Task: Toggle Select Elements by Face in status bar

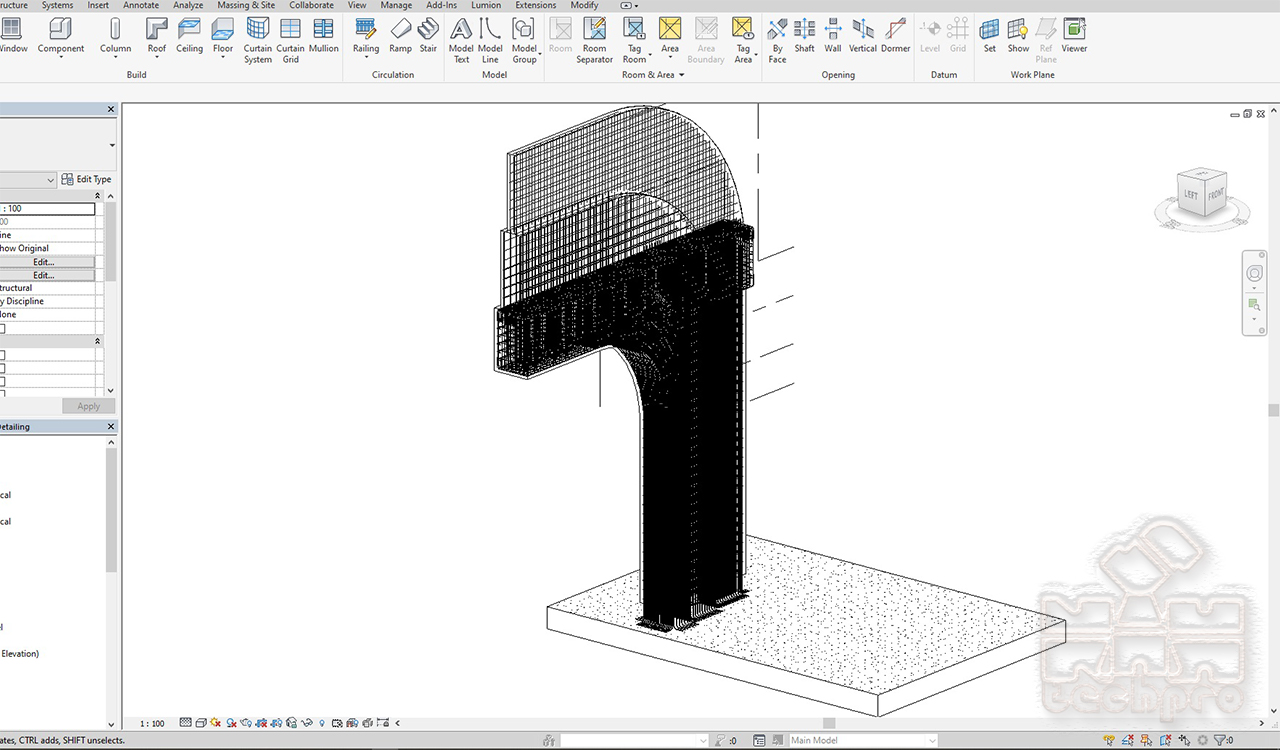Action: [1166, 740]
